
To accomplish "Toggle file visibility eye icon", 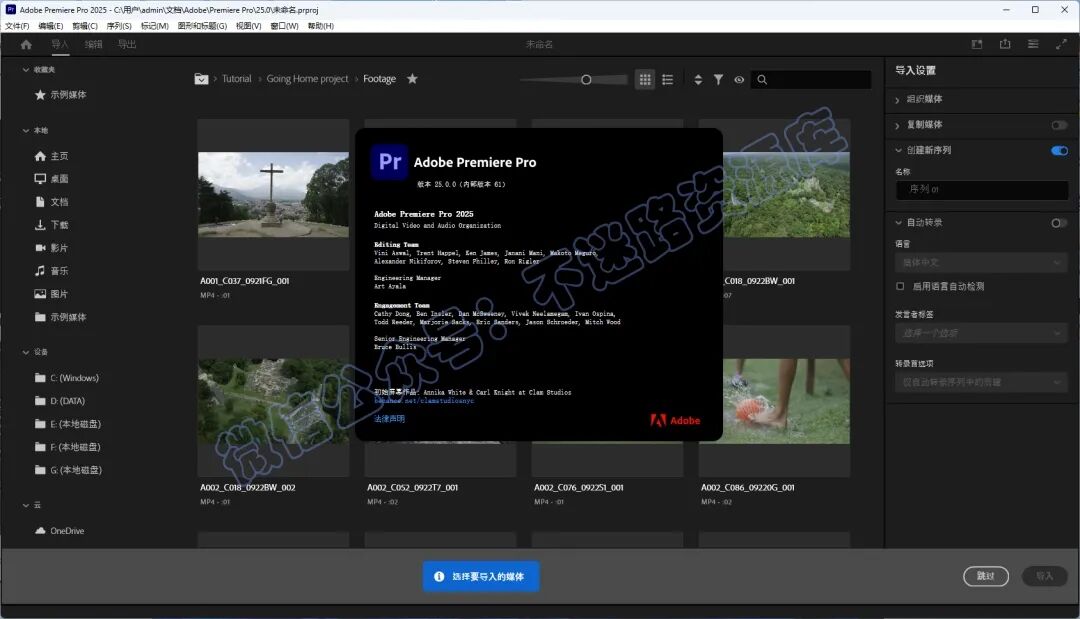I will tap(739, 80).
